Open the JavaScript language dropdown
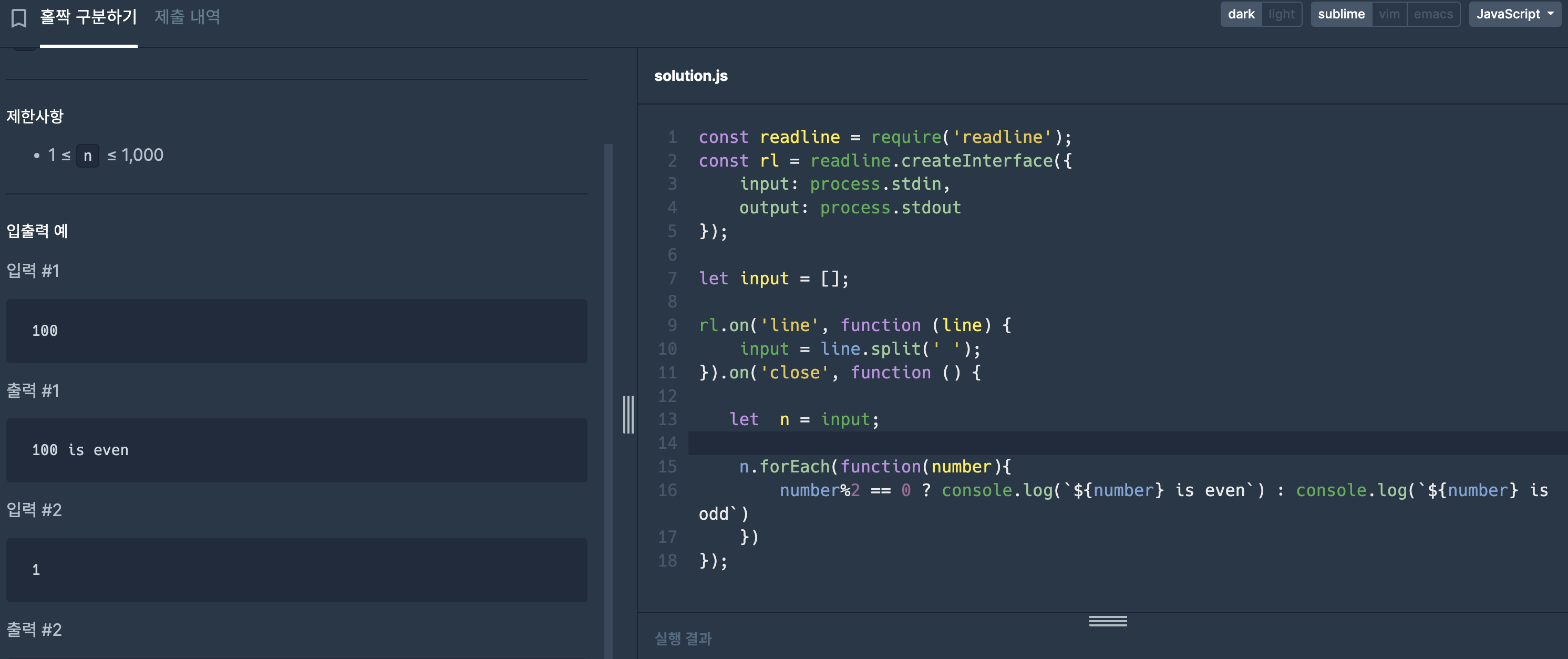Viewport: 1568px width, 659px height. (x=1514, y=14)
